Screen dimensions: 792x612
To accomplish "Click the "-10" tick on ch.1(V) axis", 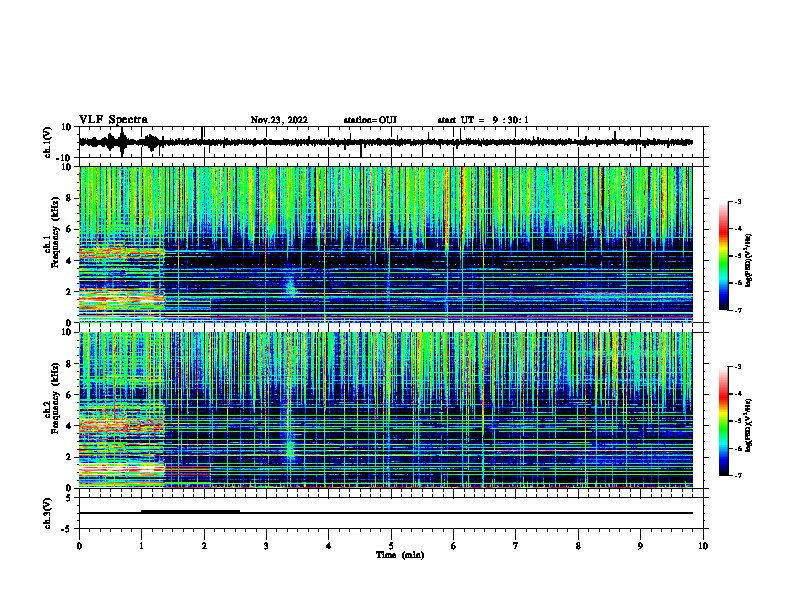I will point(65,158).
